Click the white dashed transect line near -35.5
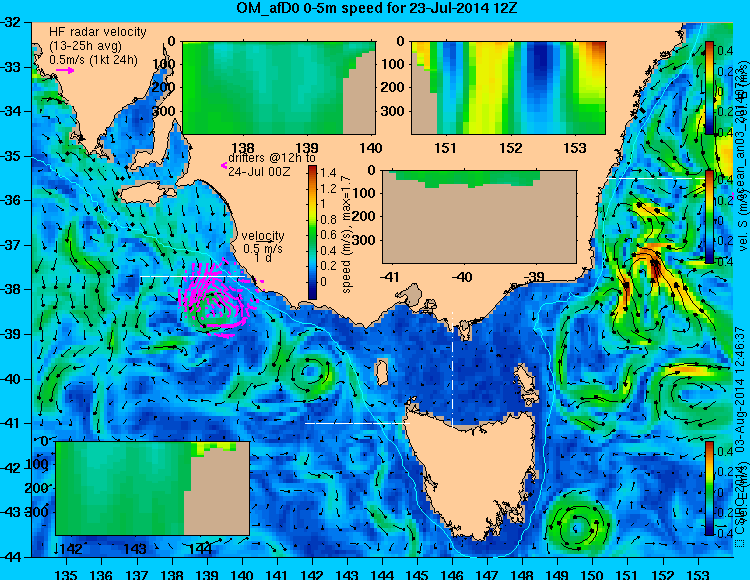Image resolution: width=750 pixels, height=580 pixels. pos(656,178)
